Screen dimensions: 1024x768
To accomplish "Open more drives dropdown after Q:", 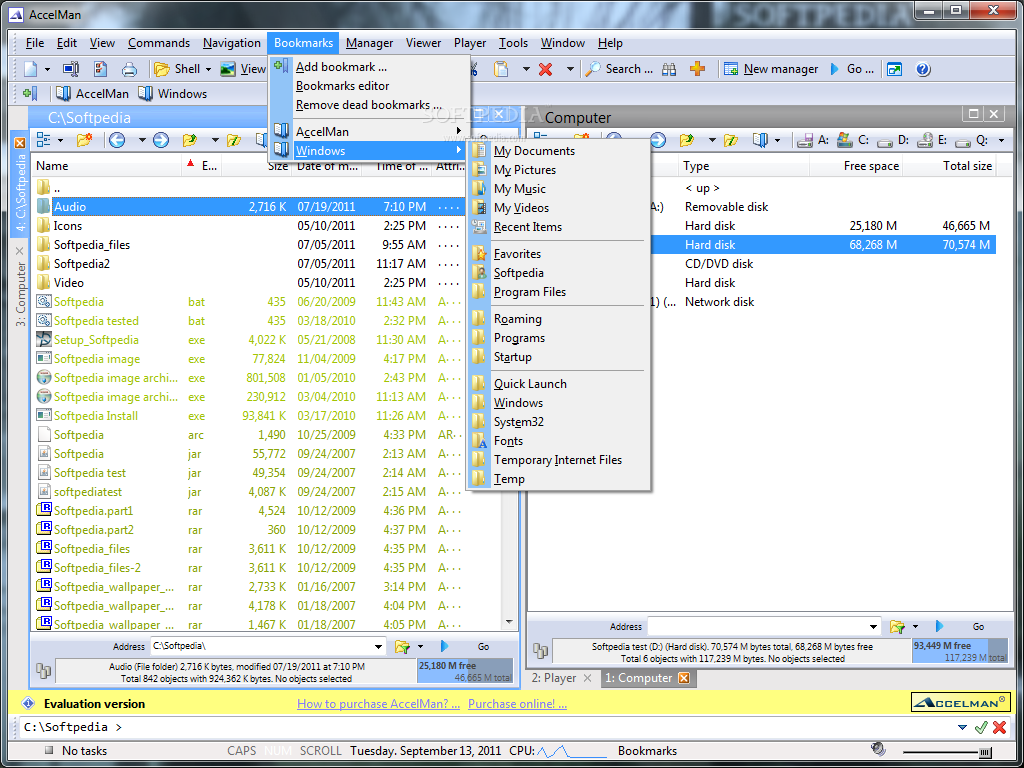I will click(x=1002, y=140).
